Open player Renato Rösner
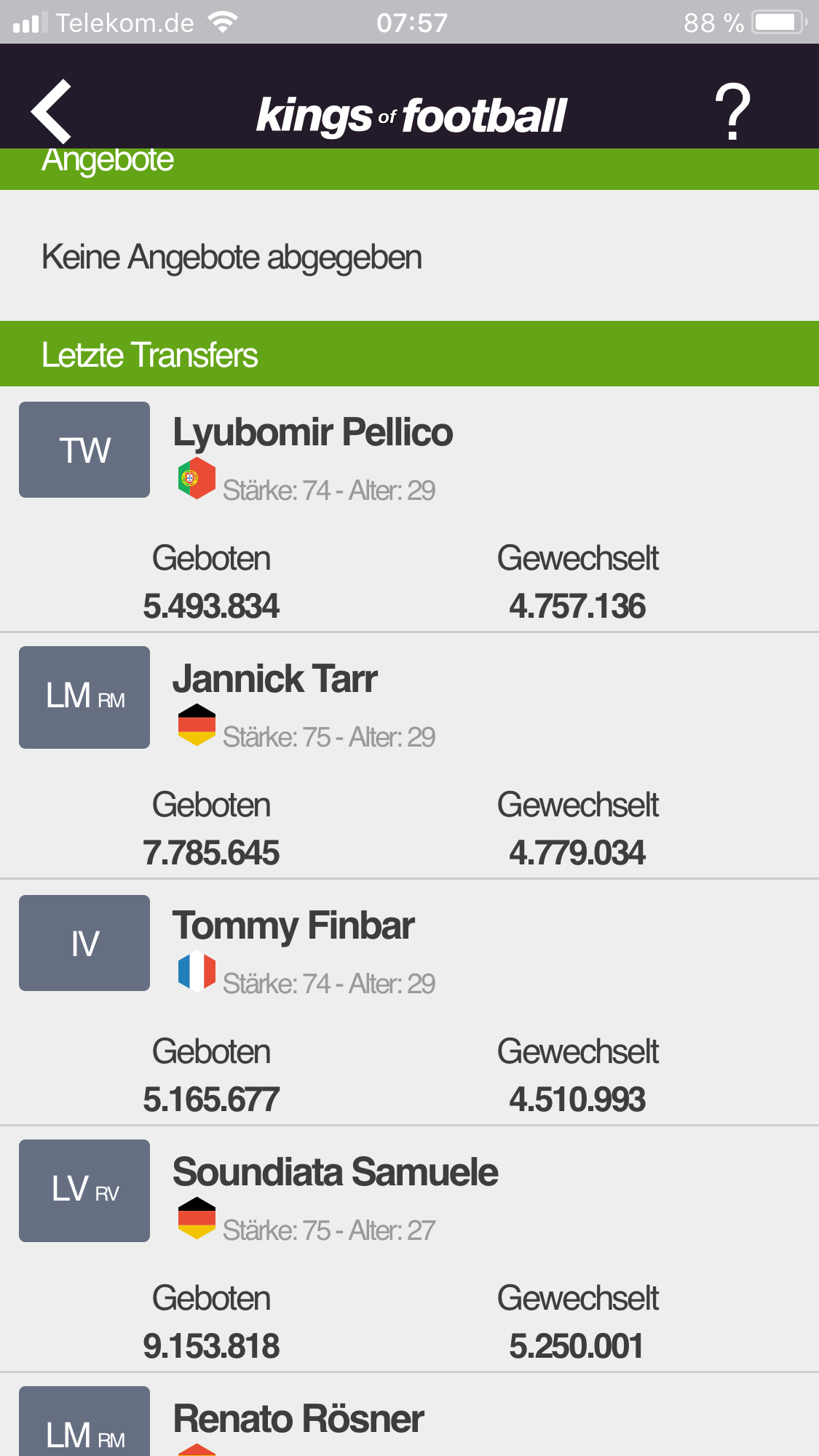Image resolution: width=819 pixels, height=1456 pixels. click(298, 1419)
